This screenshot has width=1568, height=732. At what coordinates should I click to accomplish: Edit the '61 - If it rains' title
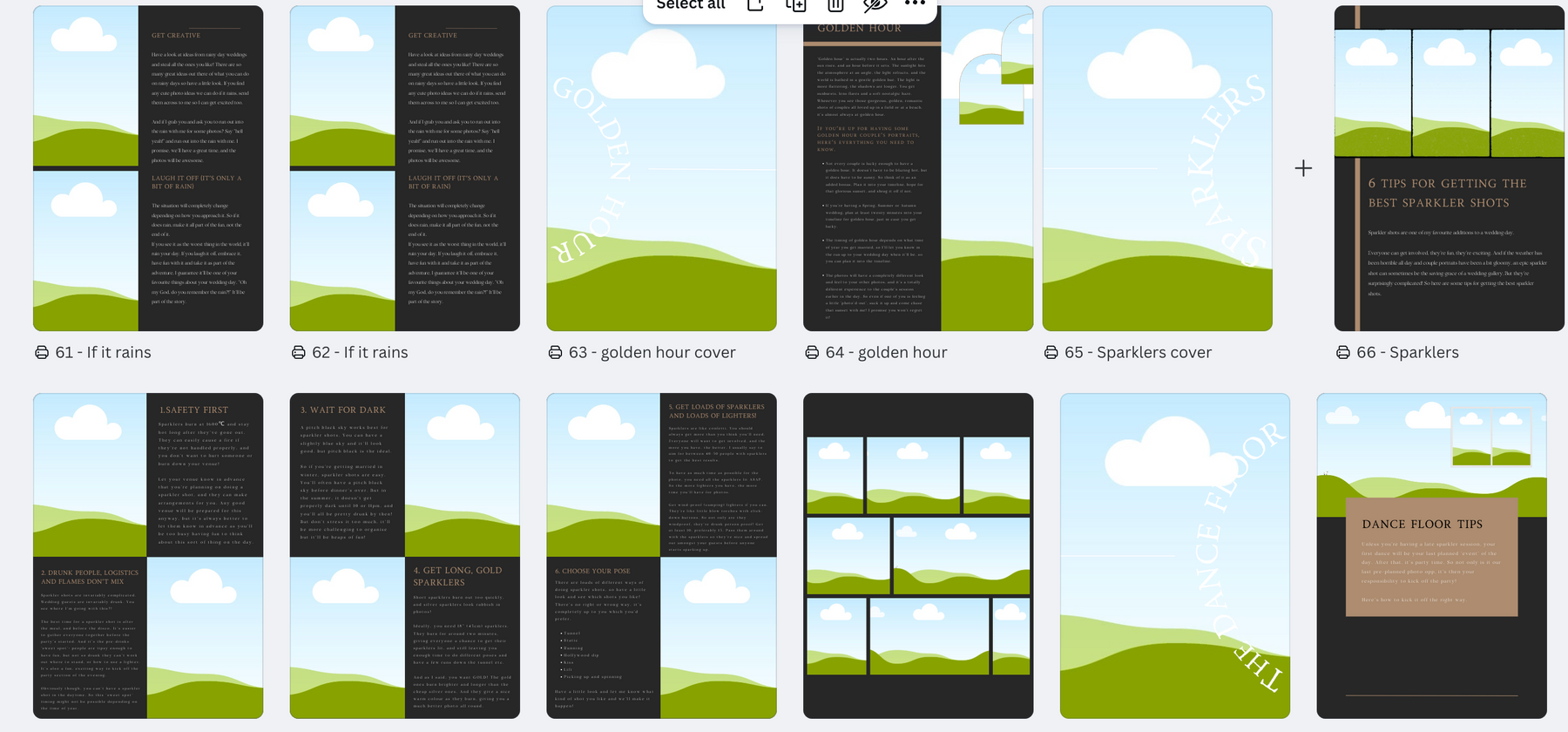[x=104, y=353]
